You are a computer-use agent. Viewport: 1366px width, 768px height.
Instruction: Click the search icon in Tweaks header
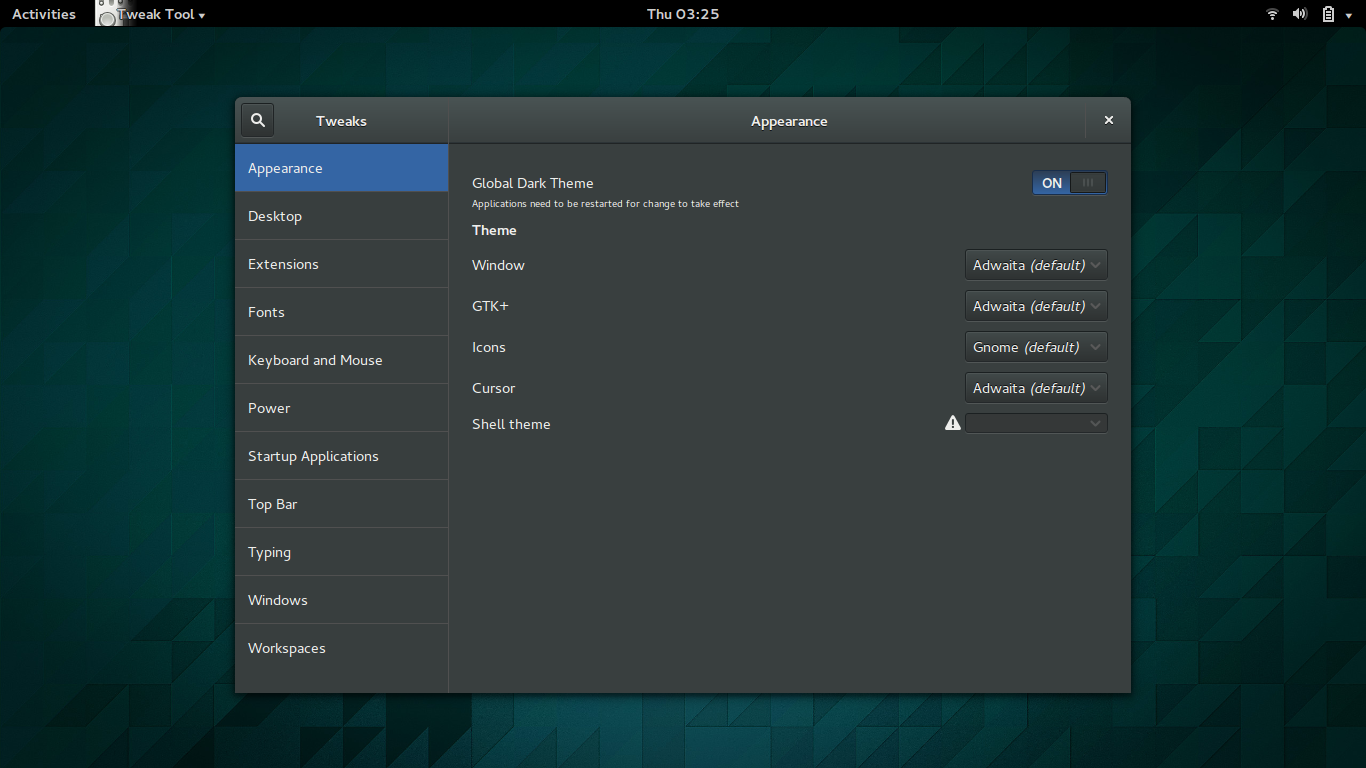[257, 119]
